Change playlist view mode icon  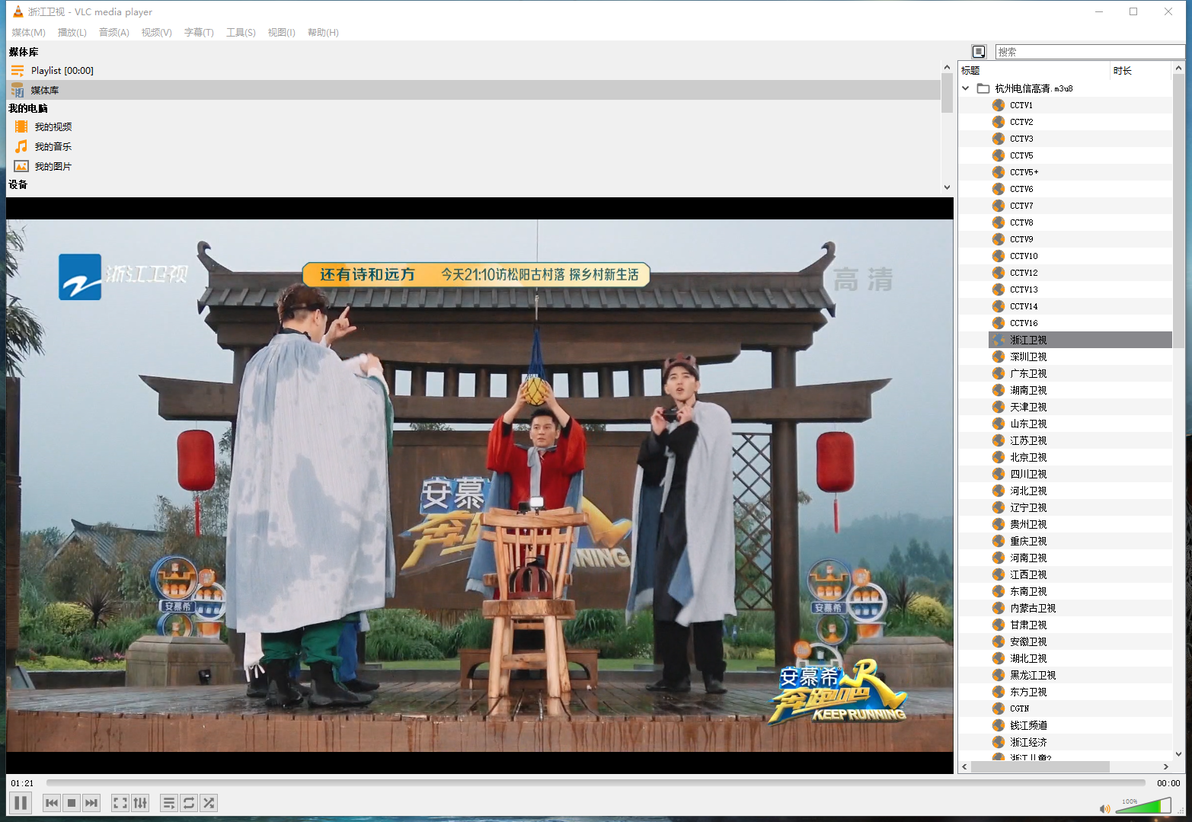coord(979,52)
